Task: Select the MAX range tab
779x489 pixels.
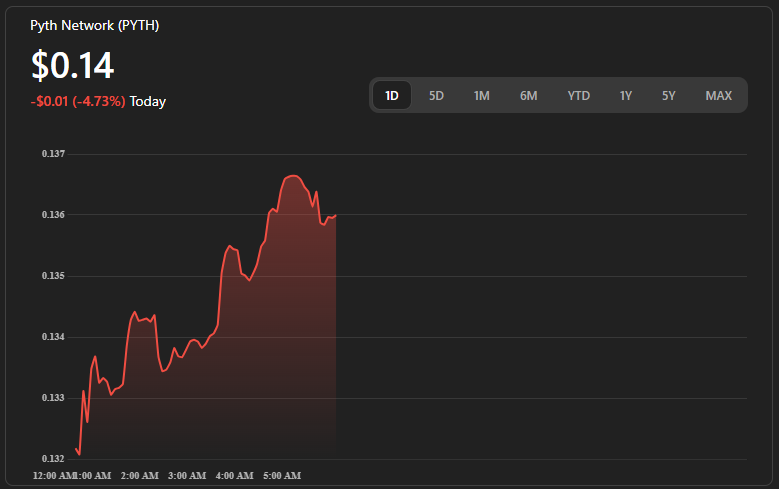Action: (x=719, y=95)
